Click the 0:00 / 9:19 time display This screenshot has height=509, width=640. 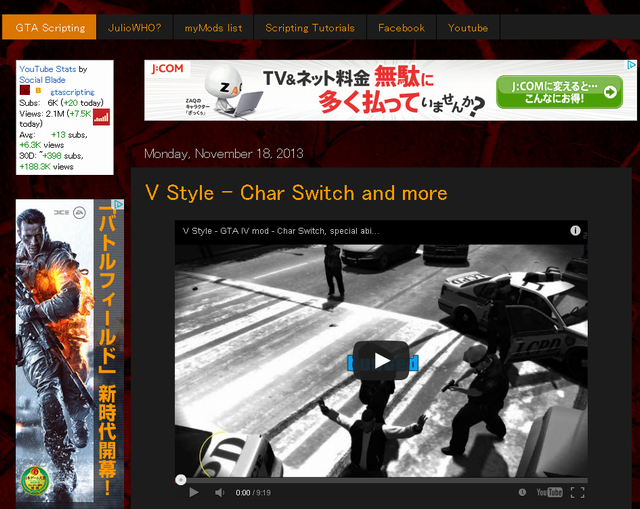(x=253, y=493)
